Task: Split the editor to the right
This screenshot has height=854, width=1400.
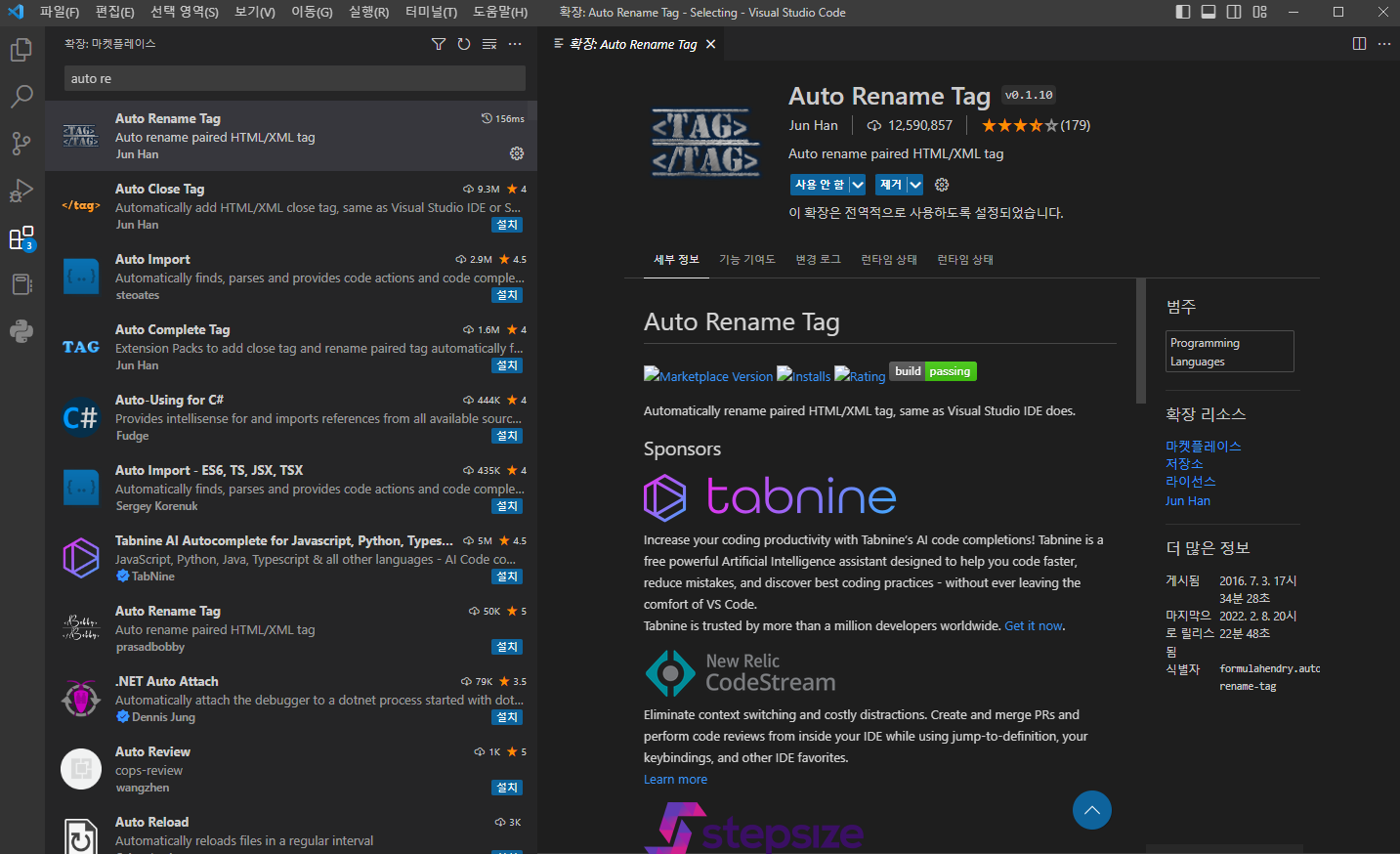Action: (1359, 44)
